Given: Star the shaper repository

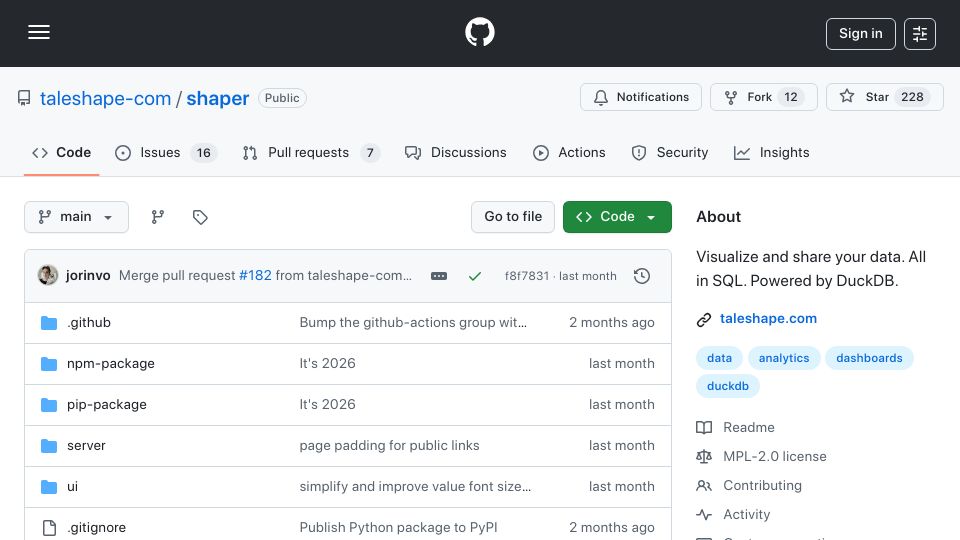Looking at the screenshot, I should (884, 97).
